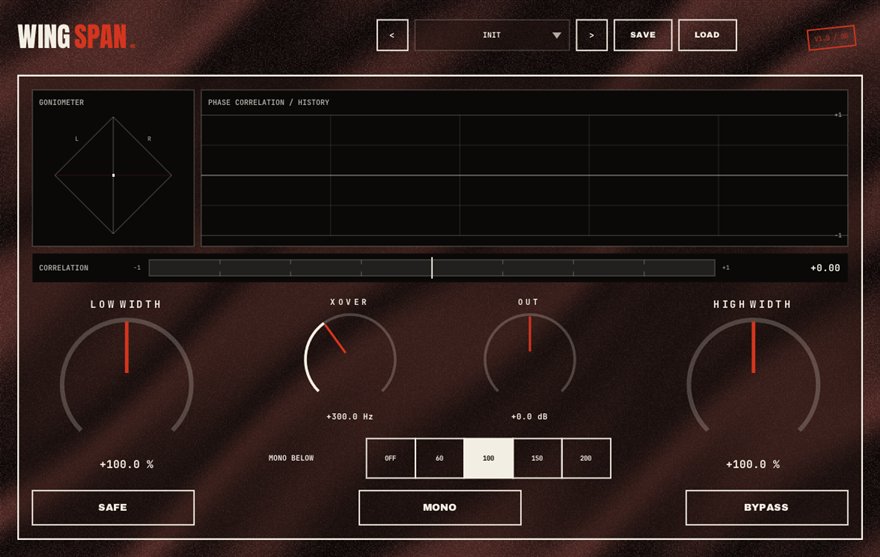
Task: Click the Out gain knob
Action: coord(530,353)
